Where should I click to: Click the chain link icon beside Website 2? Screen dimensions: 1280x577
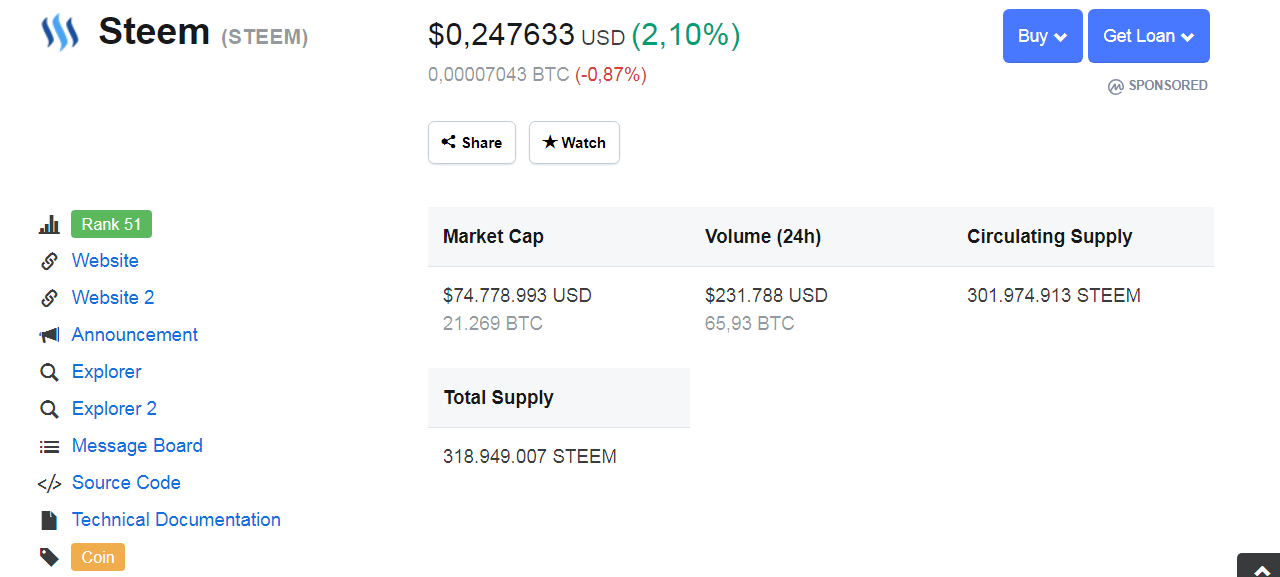[x=49, y=298]
